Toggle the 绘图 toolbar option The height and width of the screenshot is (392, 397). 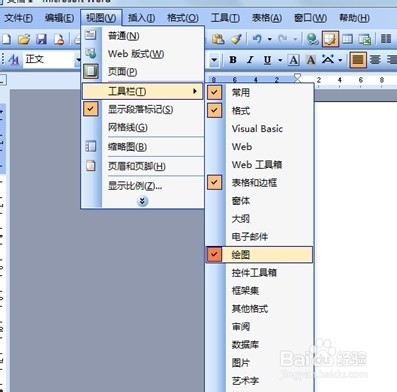point(259,255)
